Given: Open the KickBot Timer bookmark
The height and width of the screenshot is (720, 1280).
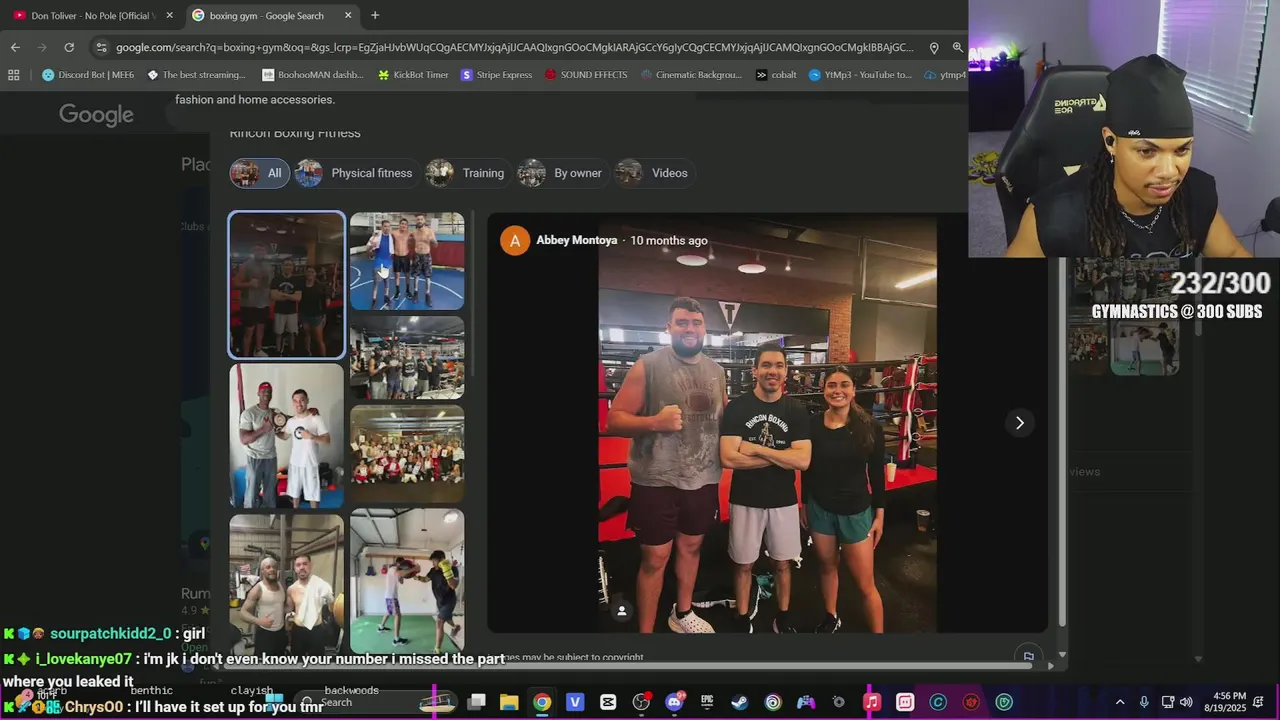Looking at the screenshot, I should click(x=413, y=74).
